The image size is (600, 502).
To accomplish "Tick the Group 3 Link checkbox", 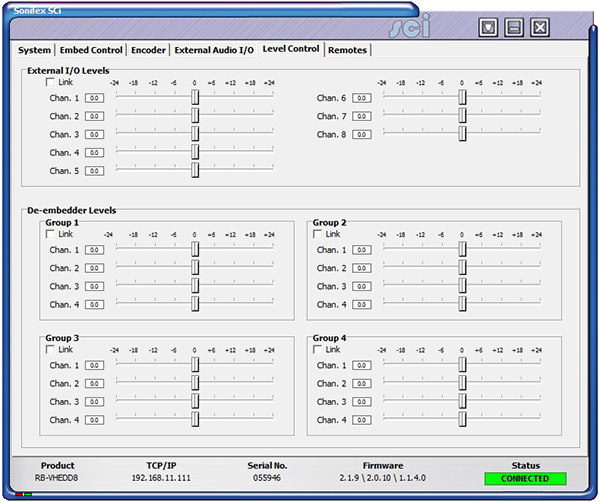I will pos(51,350).
